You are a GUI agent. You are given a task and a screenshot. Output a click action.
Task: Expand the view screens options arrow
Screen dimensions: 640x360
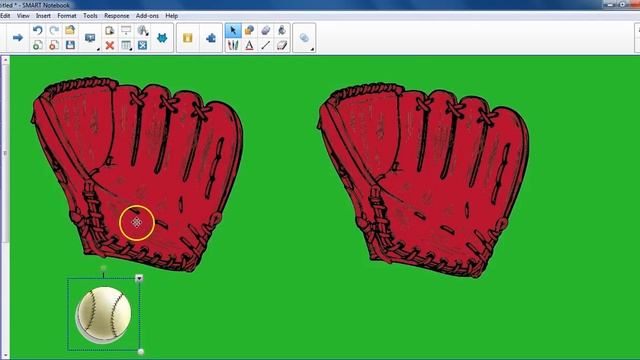(98, 49)
